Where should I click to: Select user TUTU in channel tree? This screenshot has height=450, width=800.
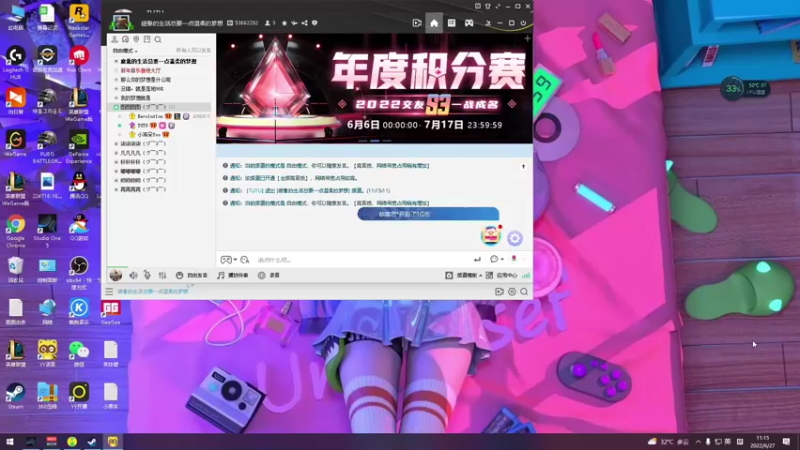pyautogui.click(x=143, y=126)
